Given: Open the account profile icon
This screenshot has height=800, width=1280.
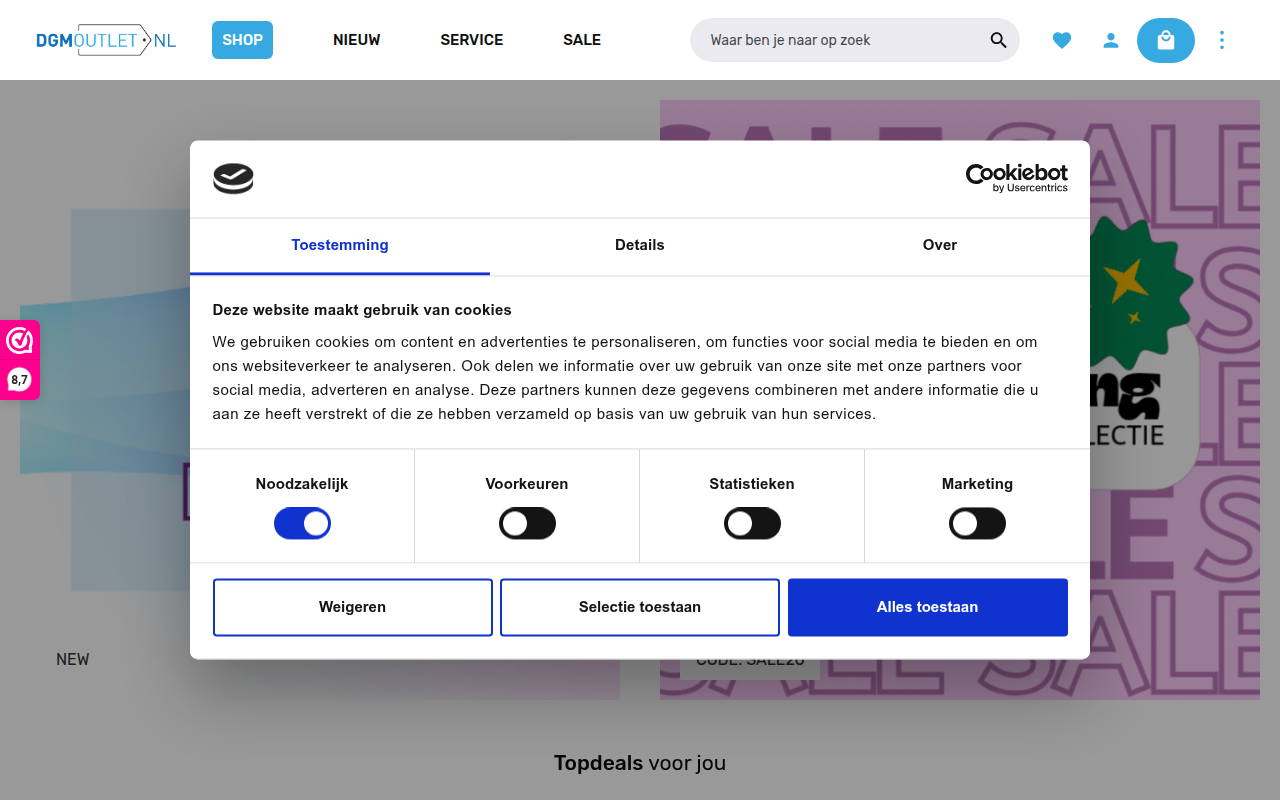Looking at the screenshot, I should pos(1111,40).
